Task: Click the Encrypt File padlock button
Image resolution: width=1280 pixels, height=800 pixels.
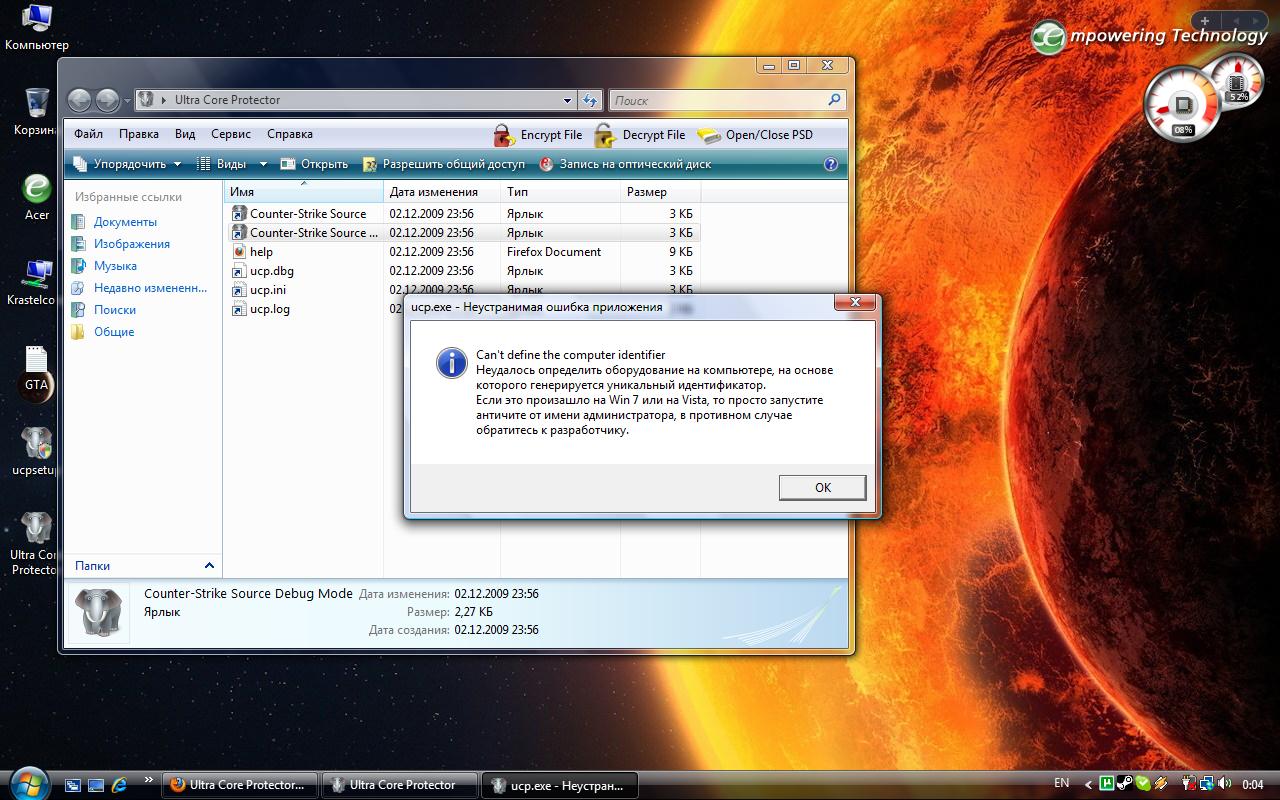Action: click(x=538, y=134)
